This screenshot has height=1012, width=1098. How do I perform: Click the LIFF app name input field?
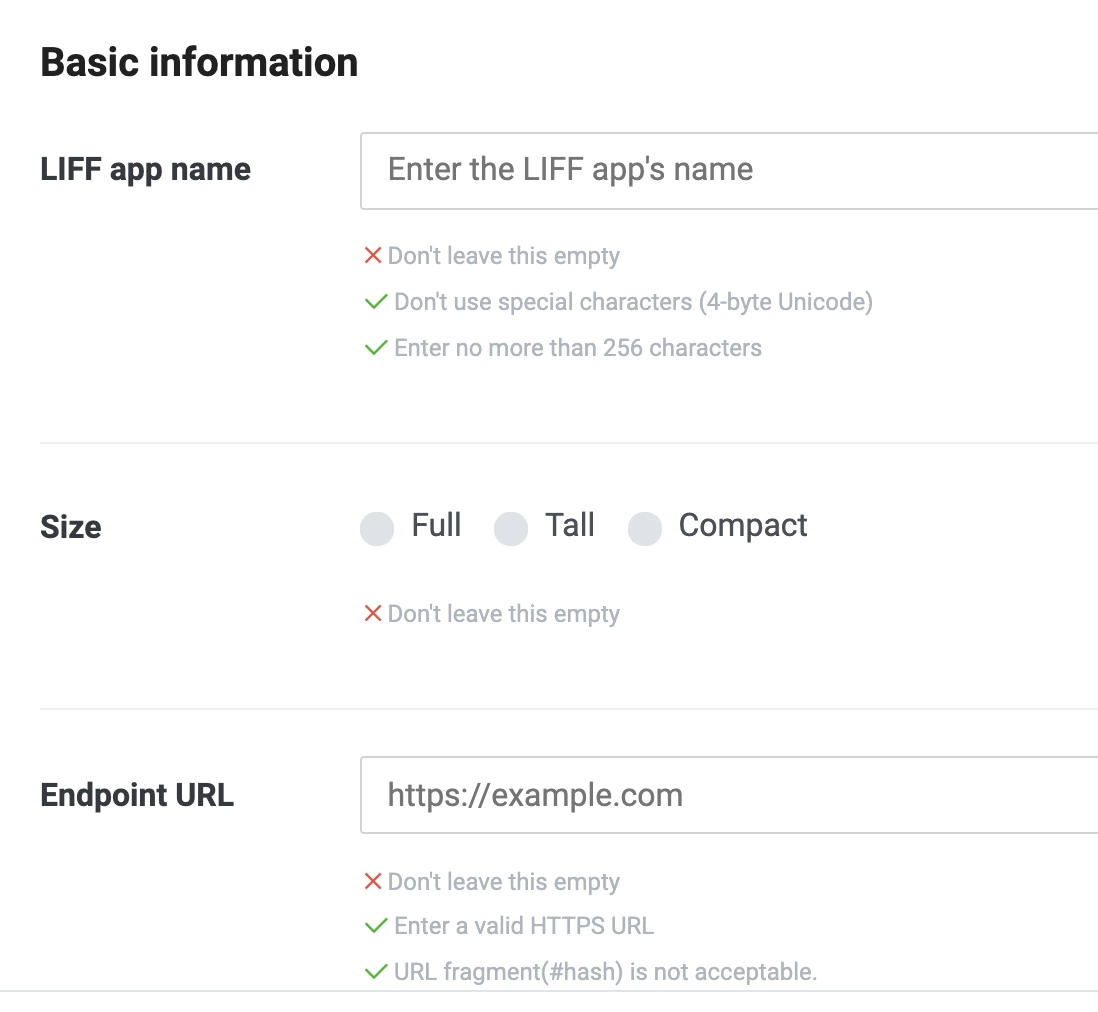(x=729, y=171)
